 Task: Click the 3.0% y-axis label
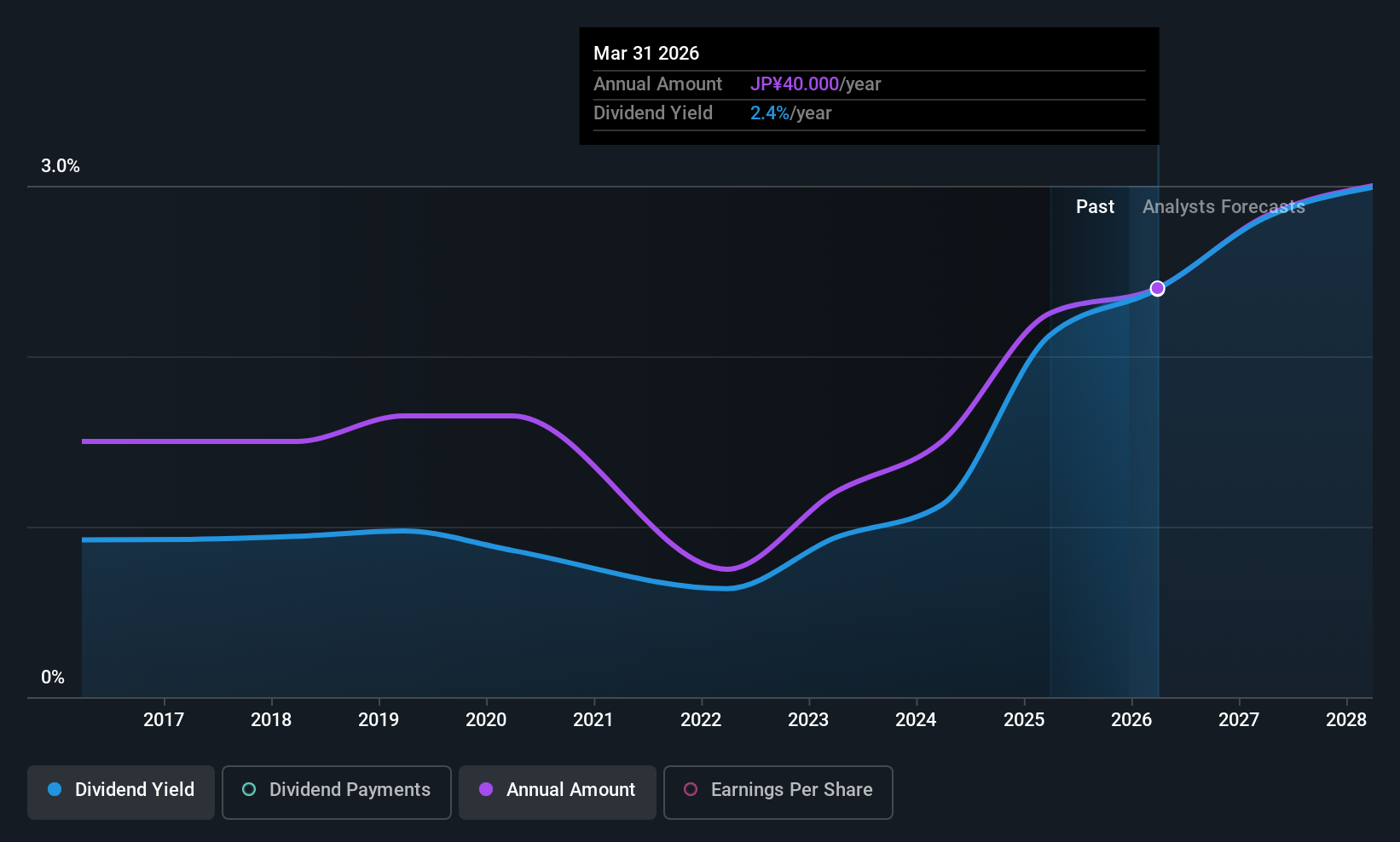click(x=61, y=166)
